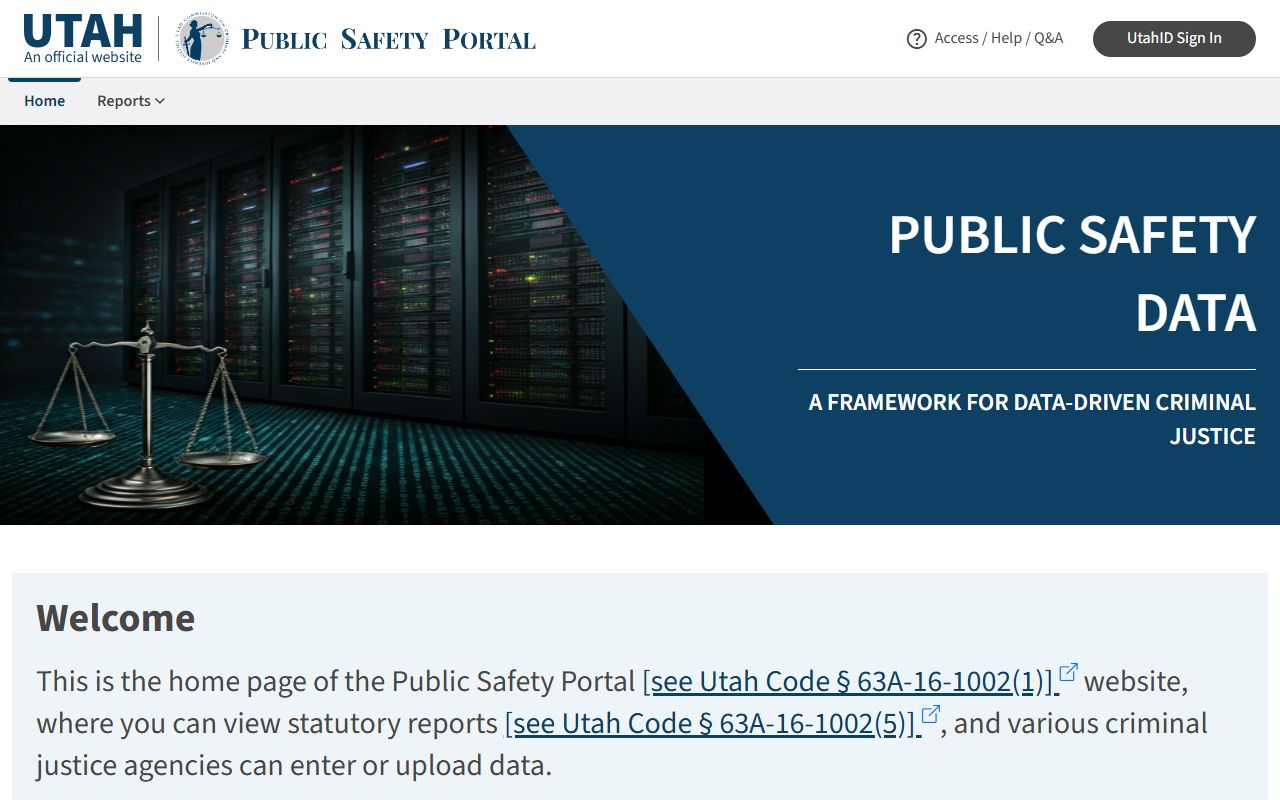Click the PUBLIC SAFETY DATA heading
This screenshot has width=1280, height=800.
[x=1072, y=273]
